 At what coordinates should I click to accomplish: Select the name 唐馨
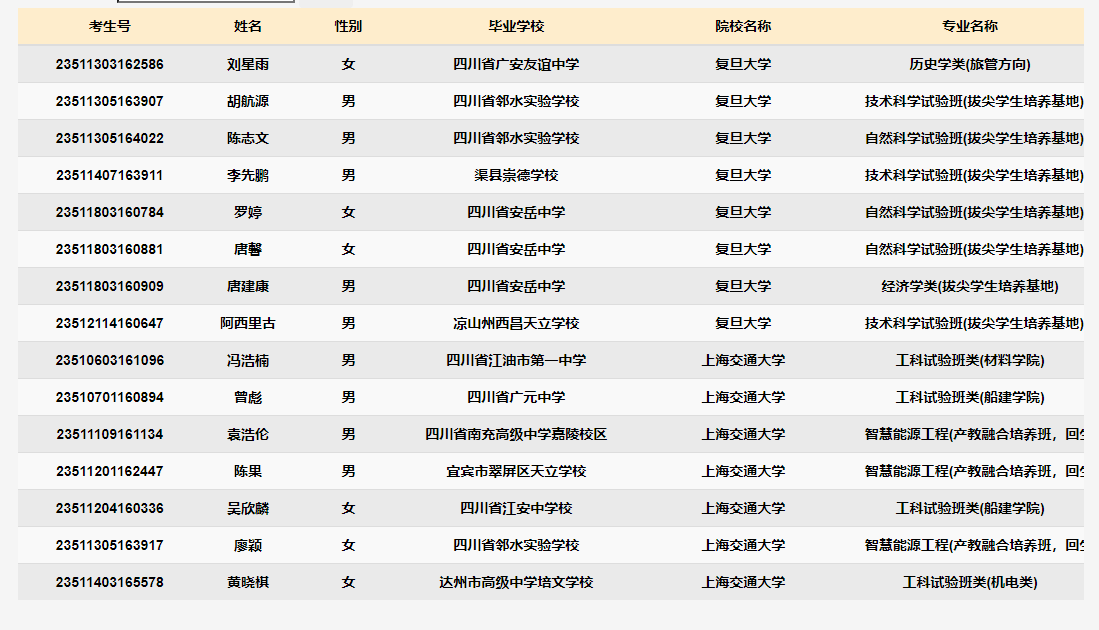coord(247,249)
